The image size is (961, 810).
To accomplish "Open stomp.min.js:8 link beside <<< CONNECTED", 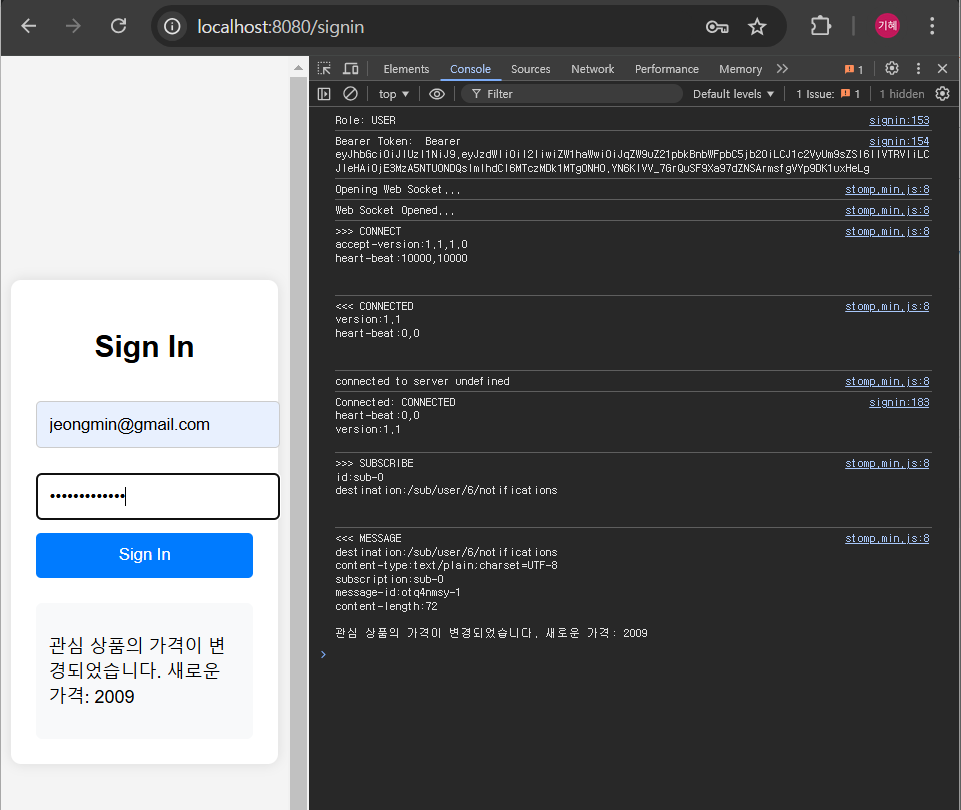I will coord(887,306).
